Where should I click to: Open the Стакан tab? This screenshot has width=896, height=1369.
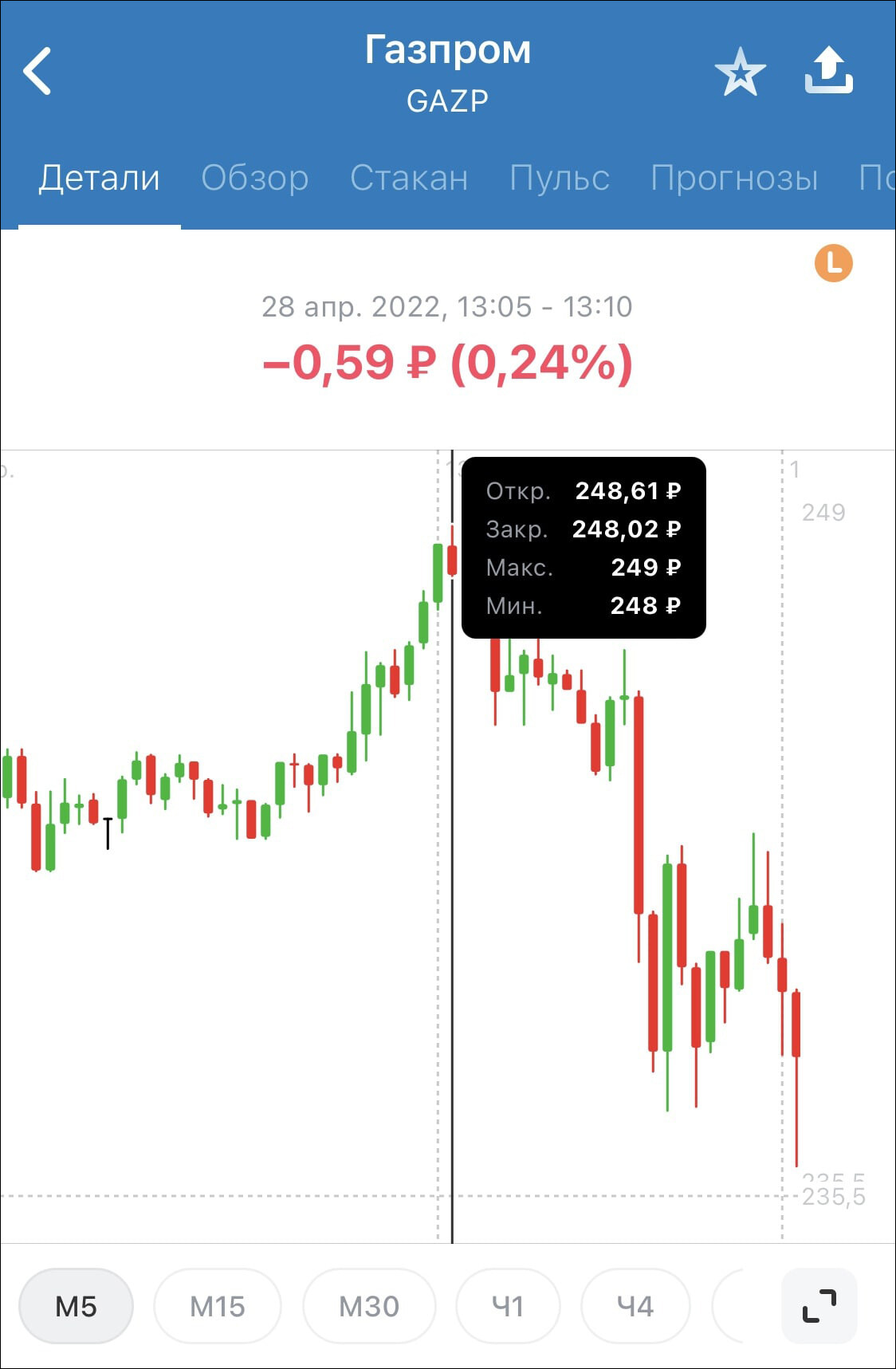(x=409, y=178)
